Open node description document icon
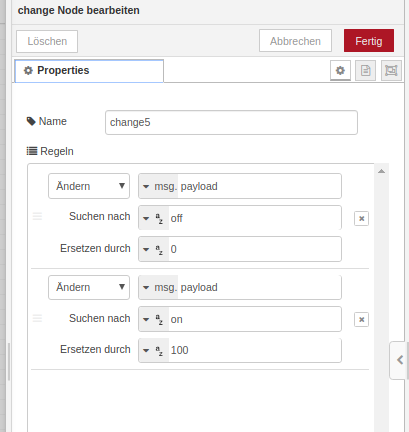The height and width of the screenshot is (432, 409). point(365,70)
